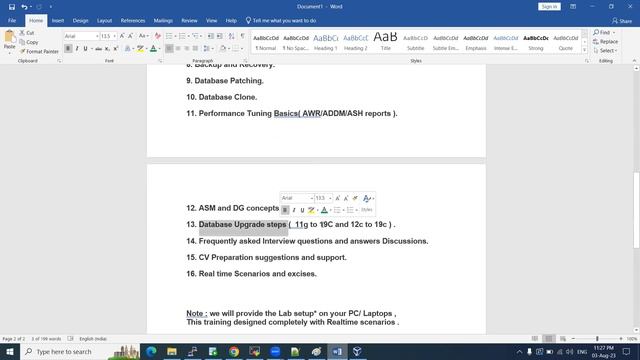Switch to the Insert tab
The height and width of the screenshot is (360, 640).
point(58,20)
